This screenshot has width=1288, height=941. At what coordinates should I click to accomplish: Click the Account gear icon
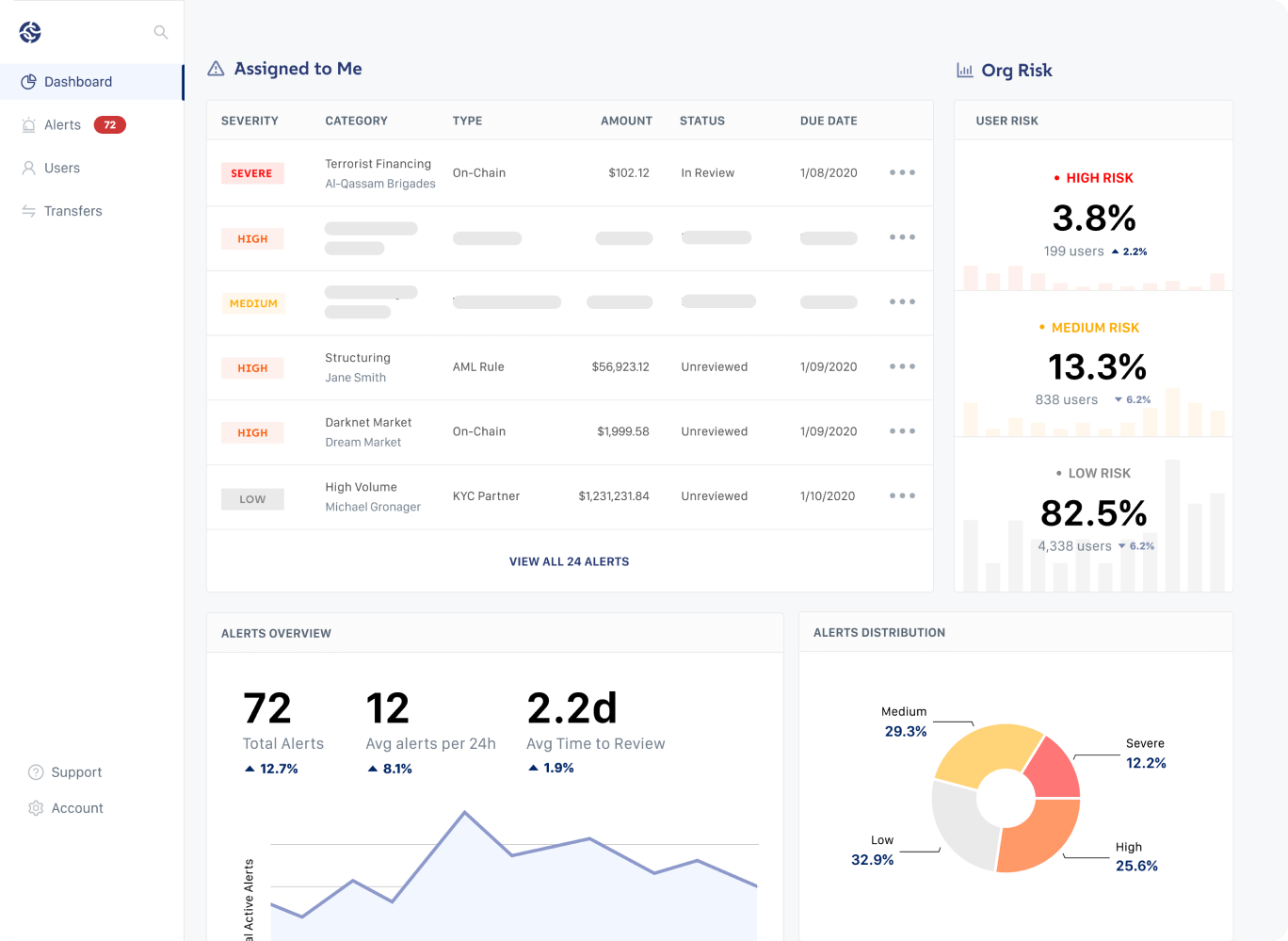35,807
